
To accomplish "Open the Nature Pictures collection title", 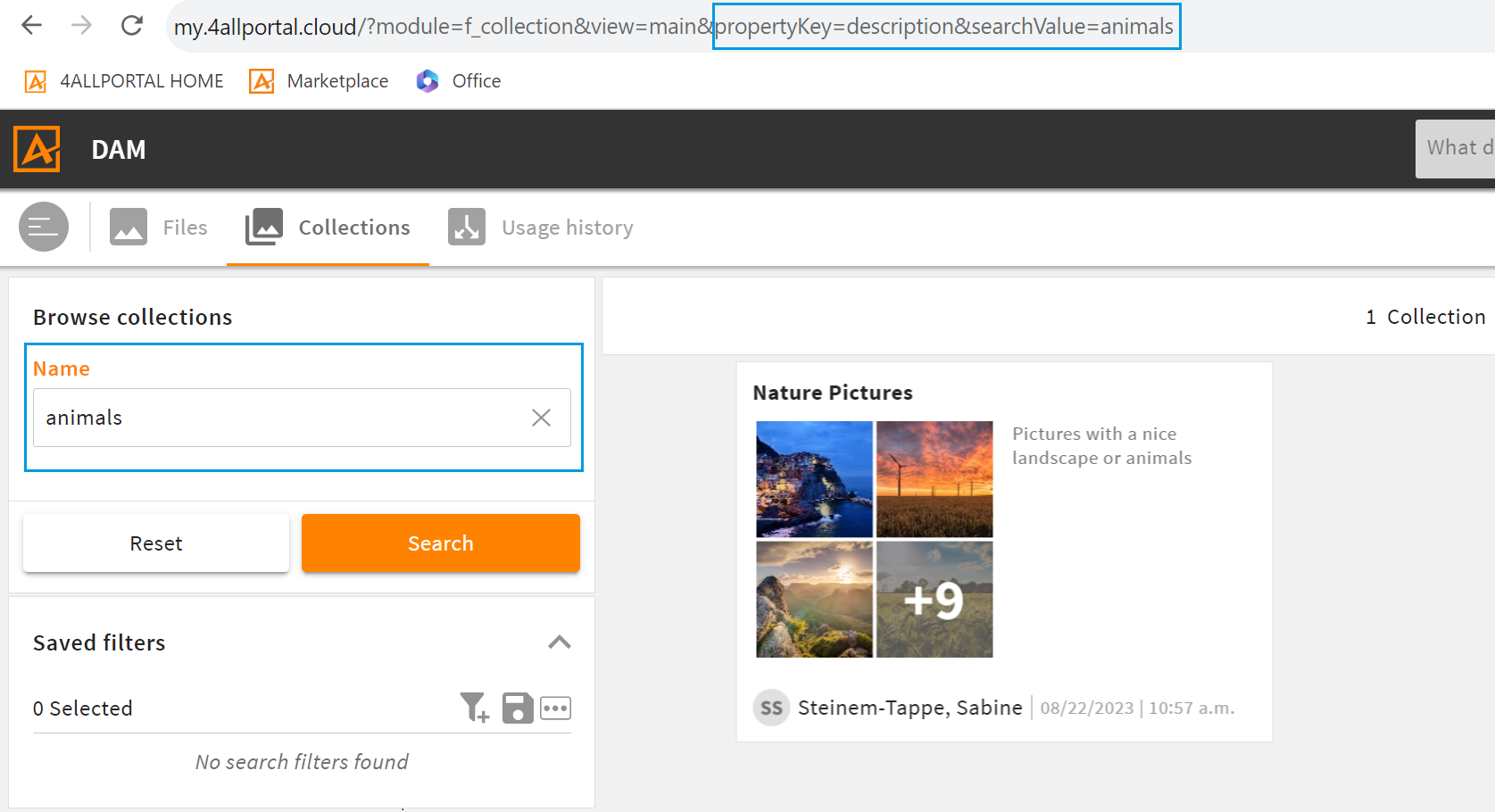I will point(833,393).
